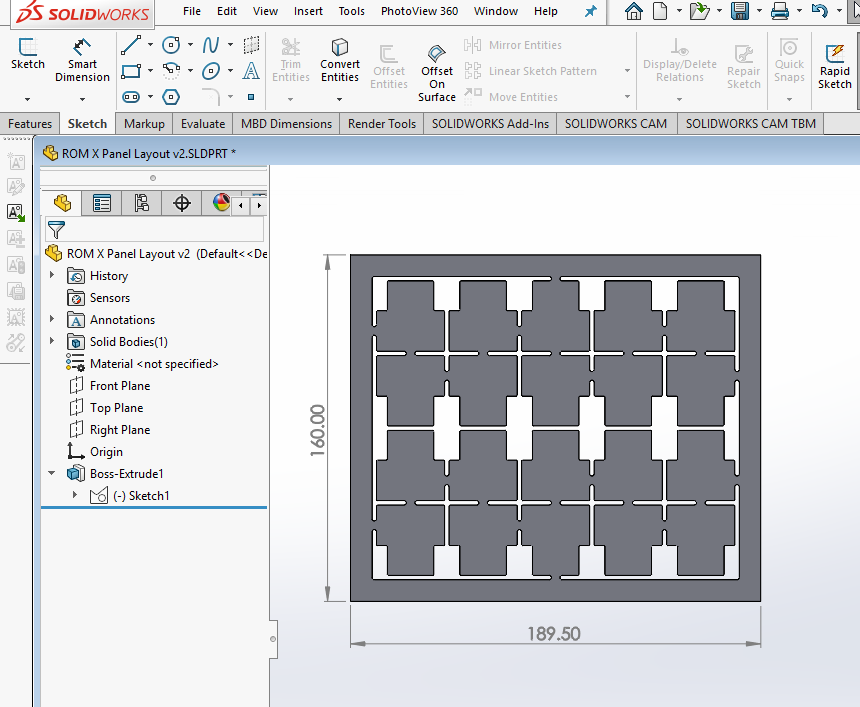
Task: Open the Smart Dimension dropdown arrow
Action: click(x=82, y=98)
